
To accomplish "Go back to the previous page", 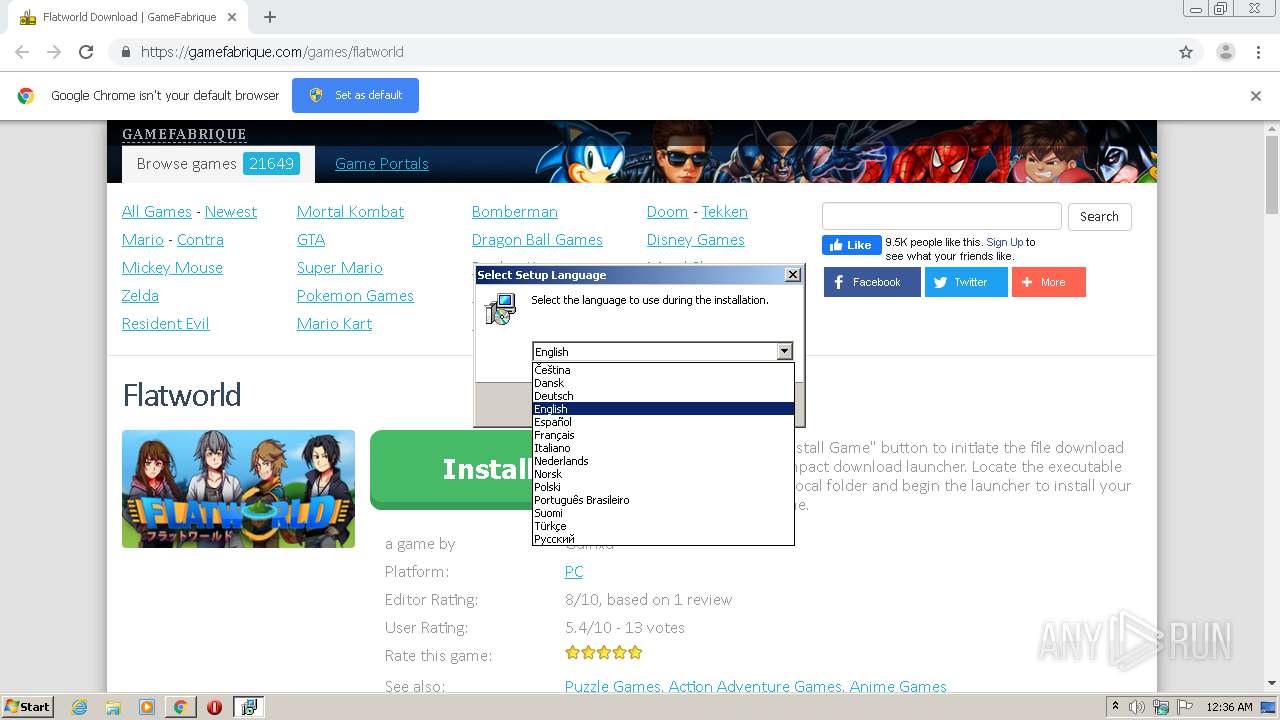I will pos(22,52).
